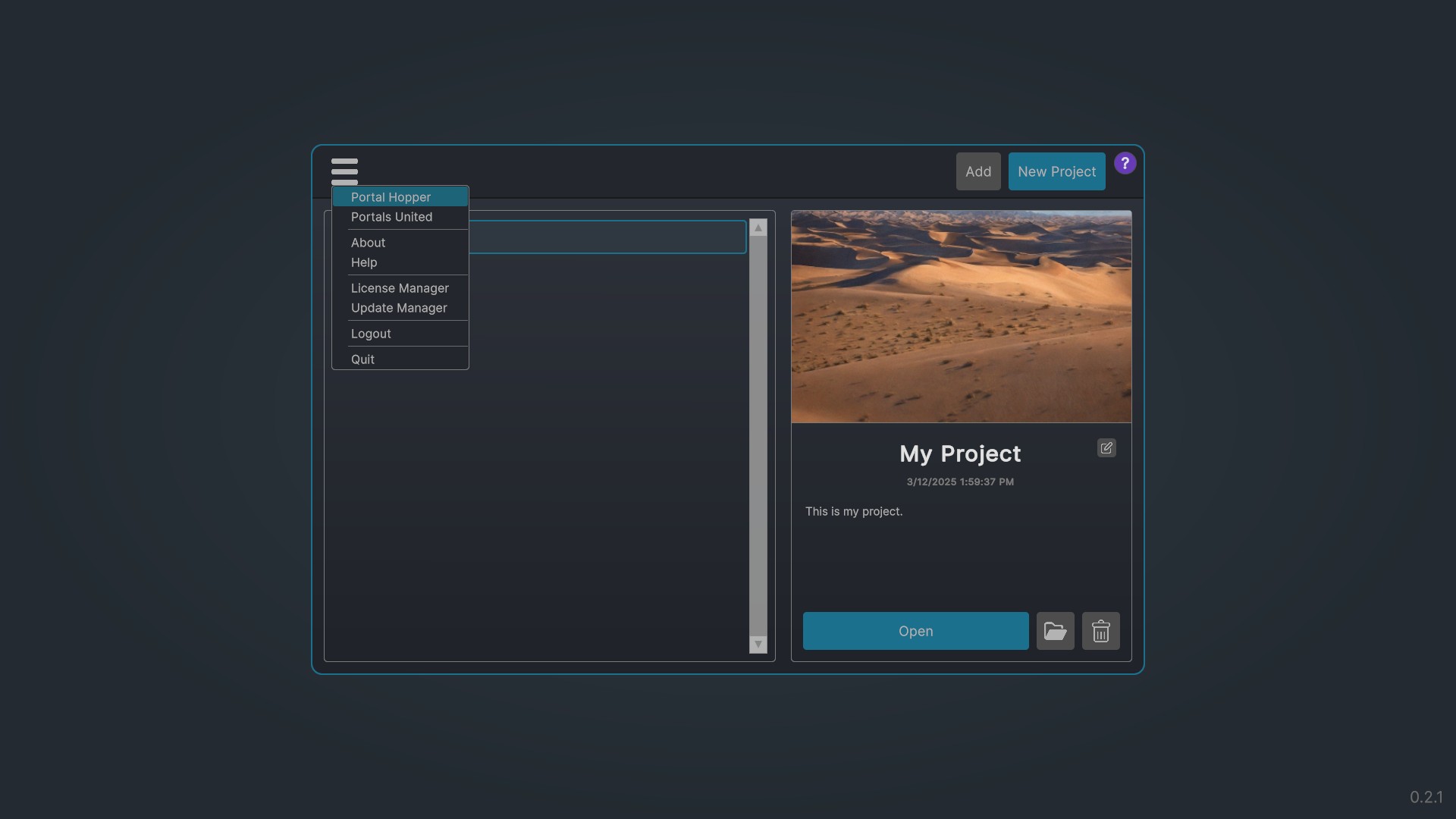Click the scrollbar up arrow
The height and width of the screenshot is (819, 1456).
coord(758,227)
